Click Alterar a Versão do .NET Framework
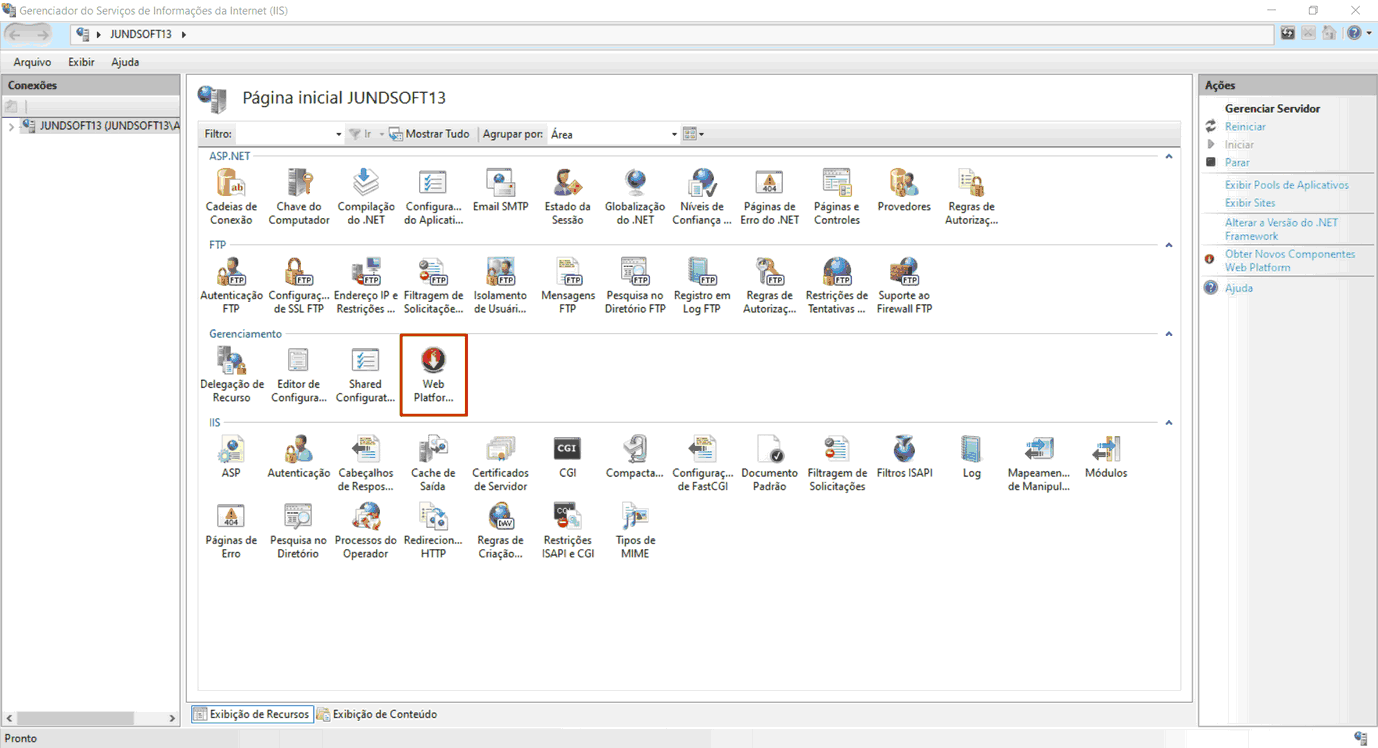Image resolution: width=1378 pixels, height=748 pixels. [1281, 229]
